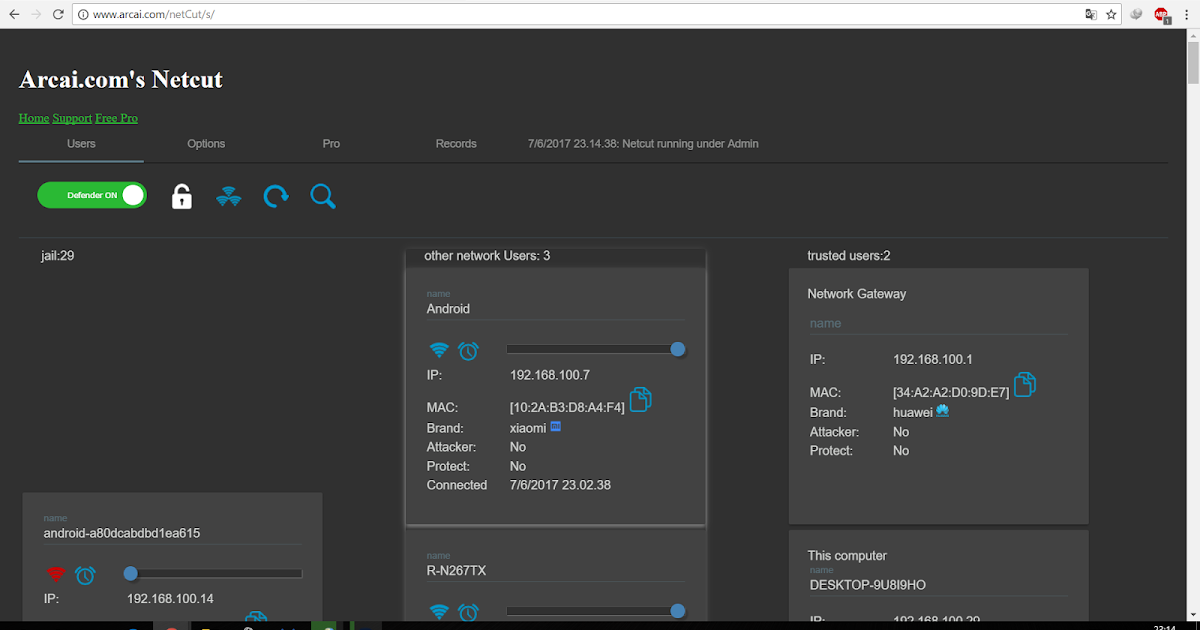Viewport: 1200px width, 630px height.
Task: Click the translate page icon in address bar
Action: (1091, 15)
